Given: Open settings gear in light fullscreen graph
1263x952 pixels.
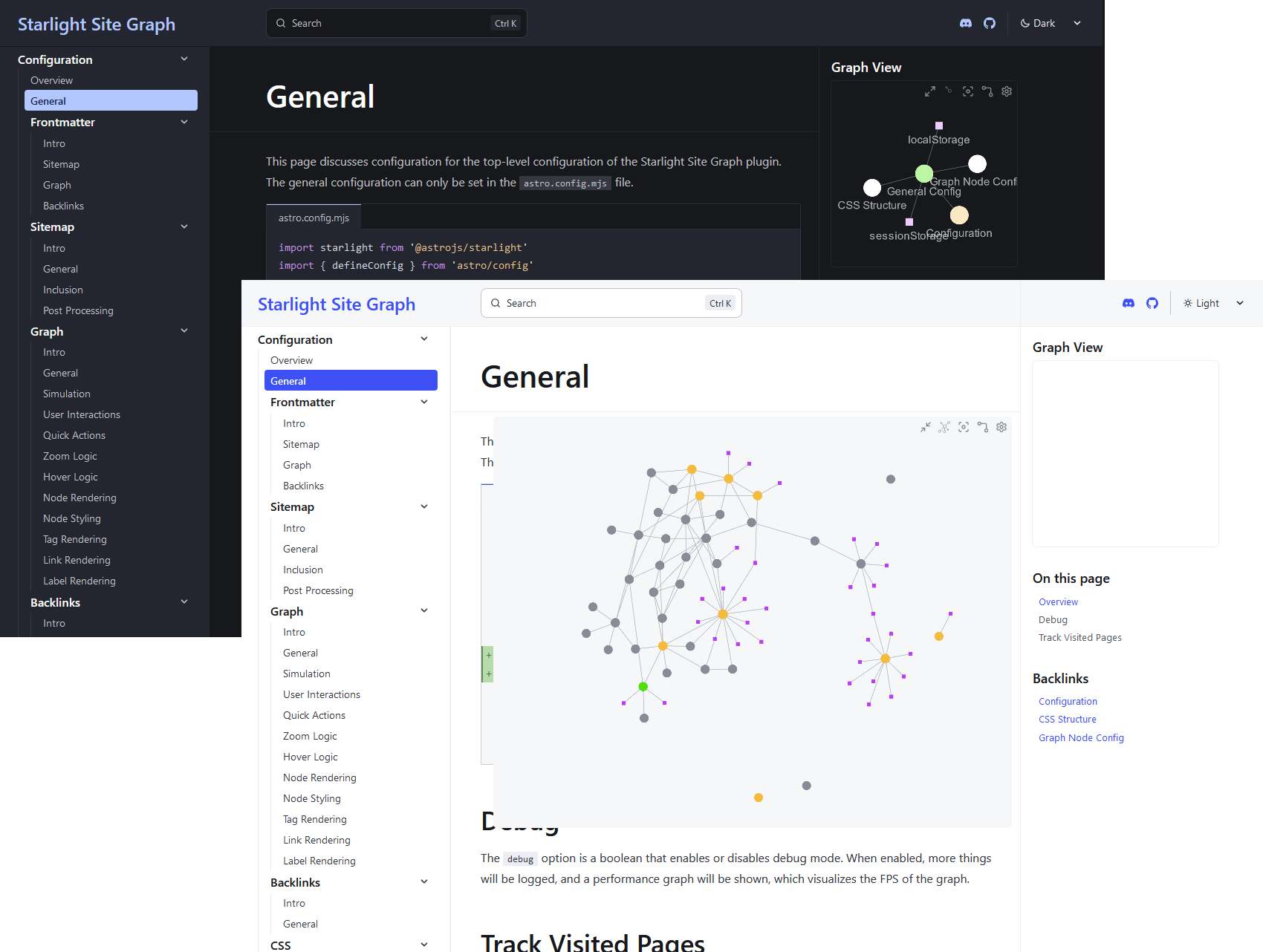Looking at the screenshot, I should (1001, 427).
